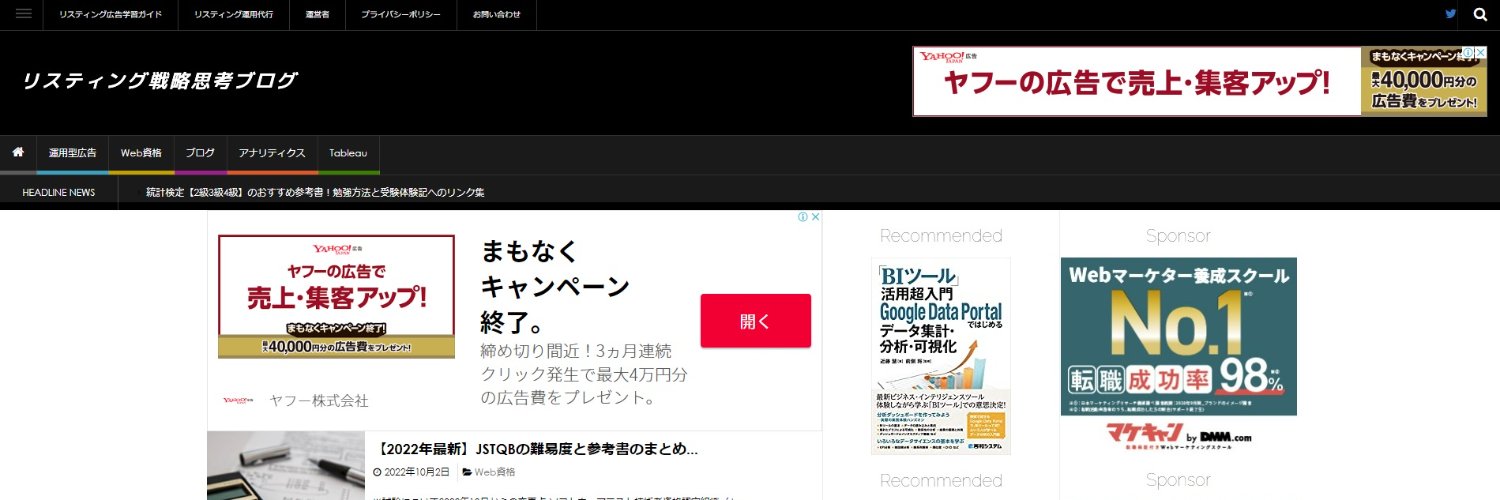Open the hamburger menu icon

[x=23, y=14]
